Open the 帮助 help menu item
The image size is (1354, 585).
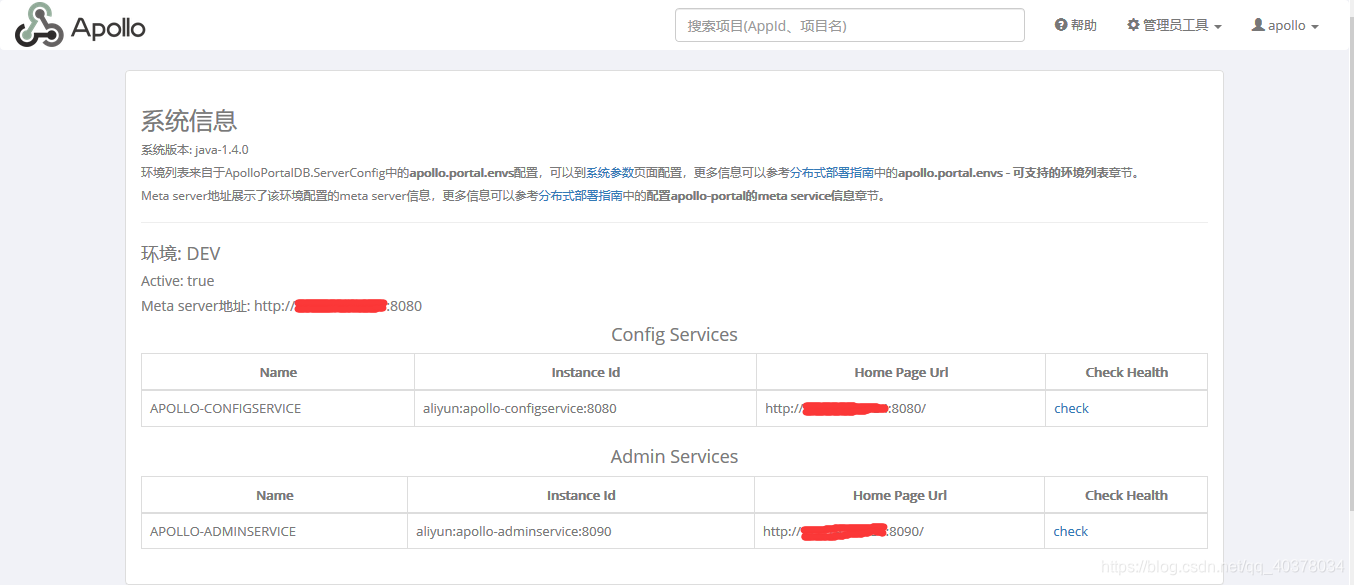click(1076, 25)
